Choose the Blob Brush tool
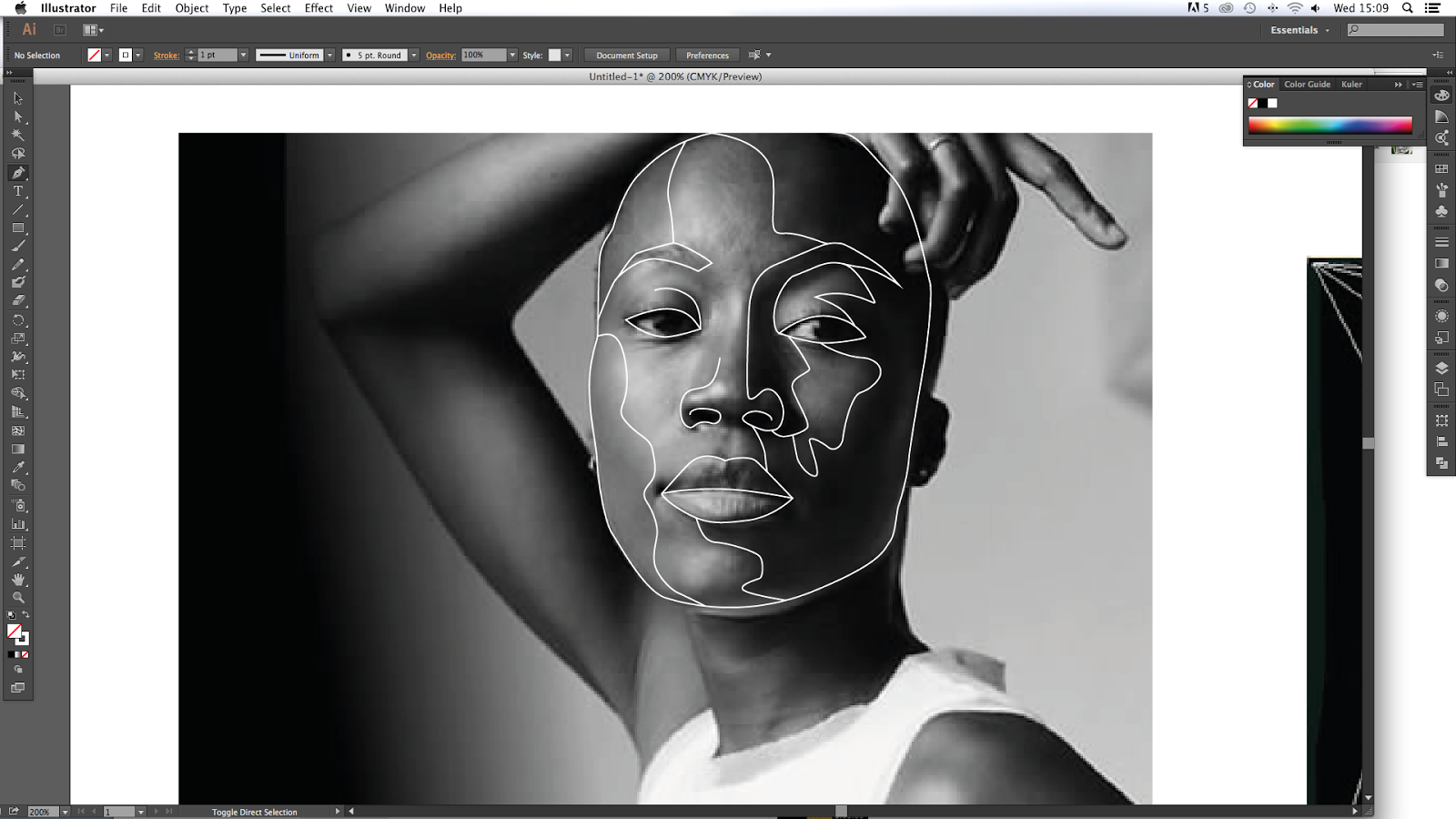 tap(18, 282)
